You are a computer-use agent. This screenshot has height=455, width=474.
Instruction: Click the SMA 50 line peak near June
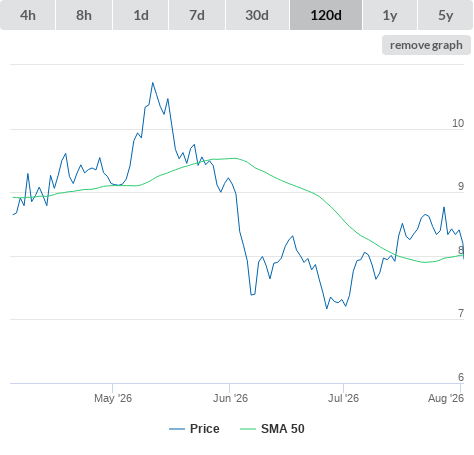tap(235, 158)
